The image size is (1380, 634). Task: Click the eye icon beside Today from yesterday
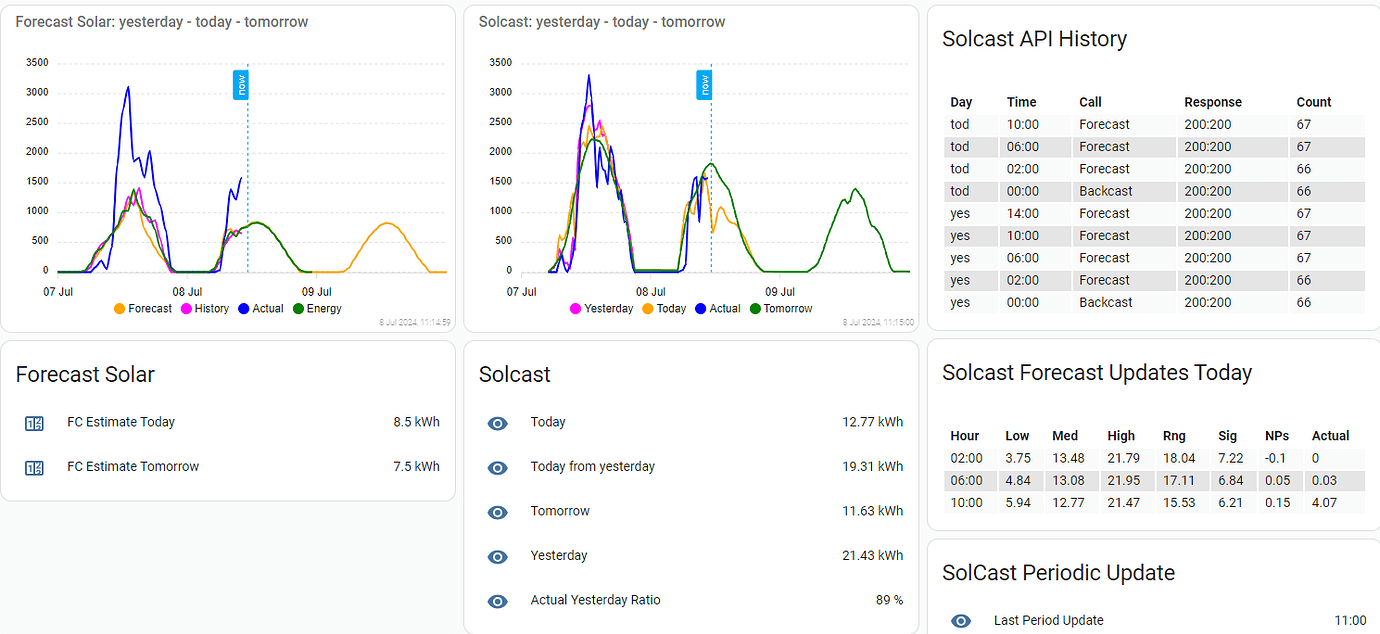(x=497, y=467)
